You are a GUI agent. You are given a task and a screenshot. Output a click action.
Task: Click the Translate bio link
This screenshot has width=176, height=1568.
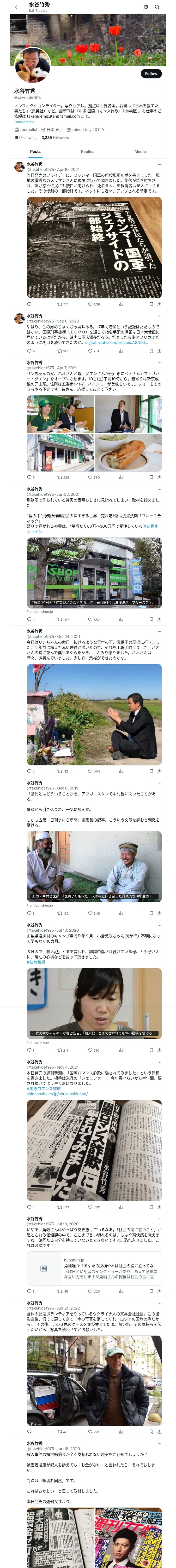pyautogui.click(x=24, y=122)
